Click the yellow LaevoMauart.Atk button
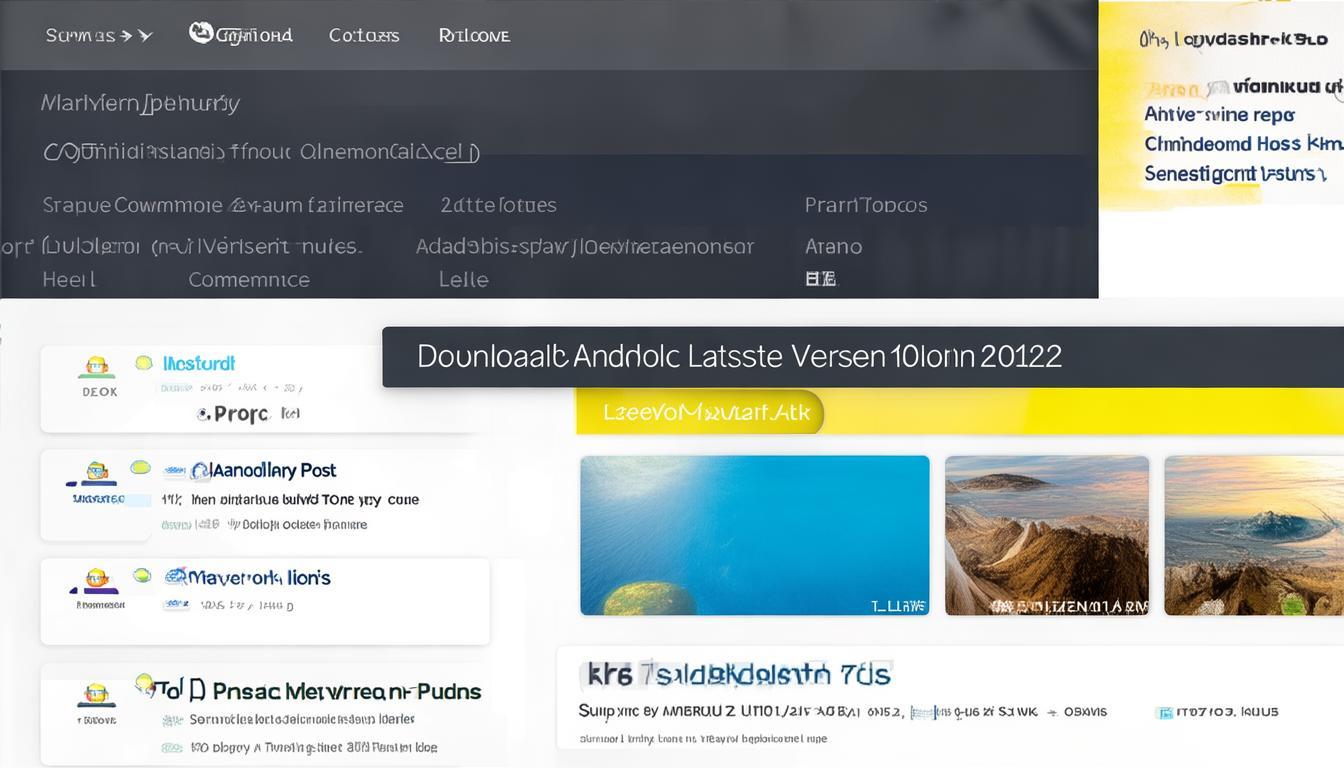Screen dimensions: 1344x768 point(699,412)
